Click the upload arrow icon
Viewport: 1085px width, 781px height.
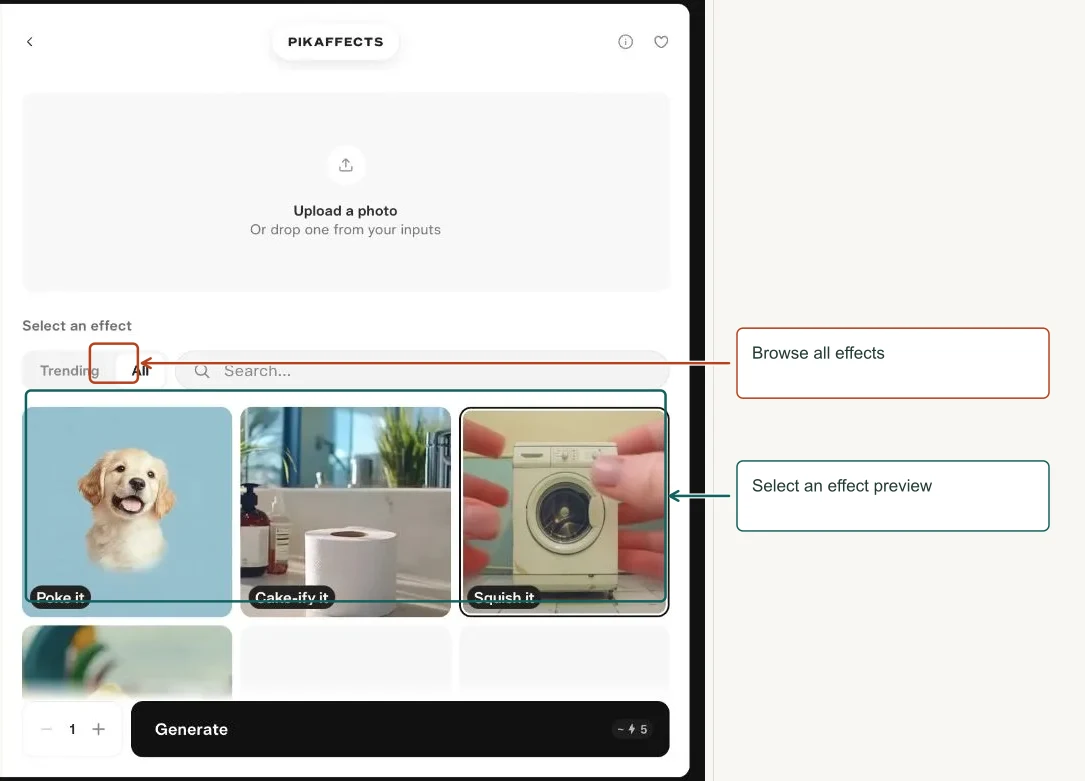pos(346,165)
